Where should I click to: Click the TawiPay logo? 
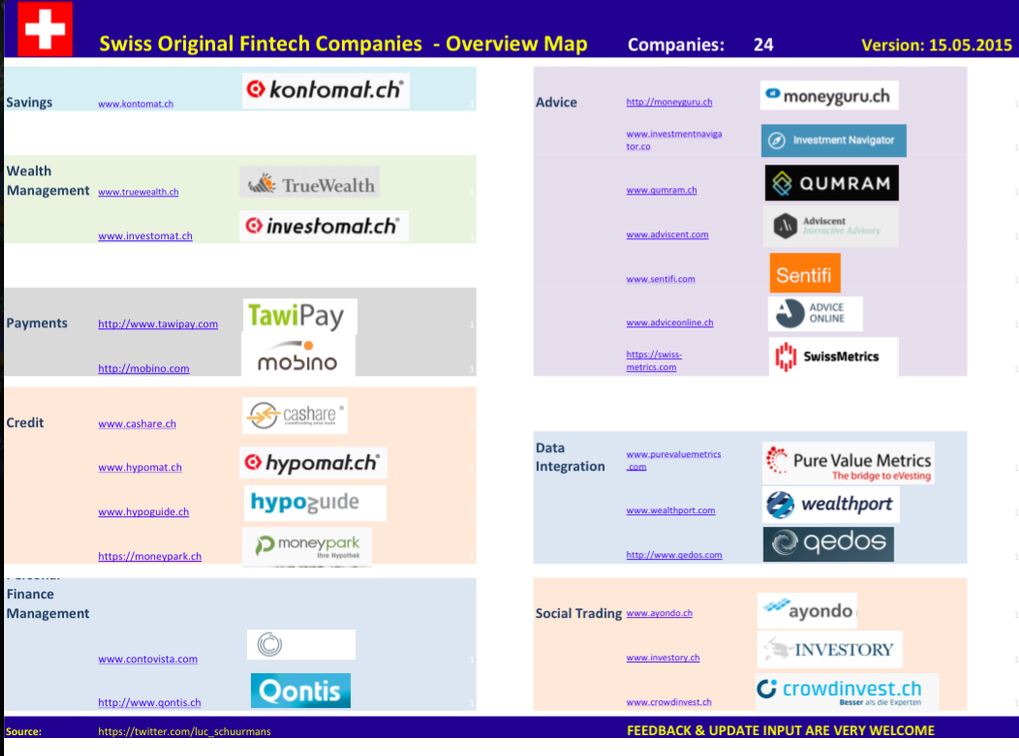pos(300,316)
